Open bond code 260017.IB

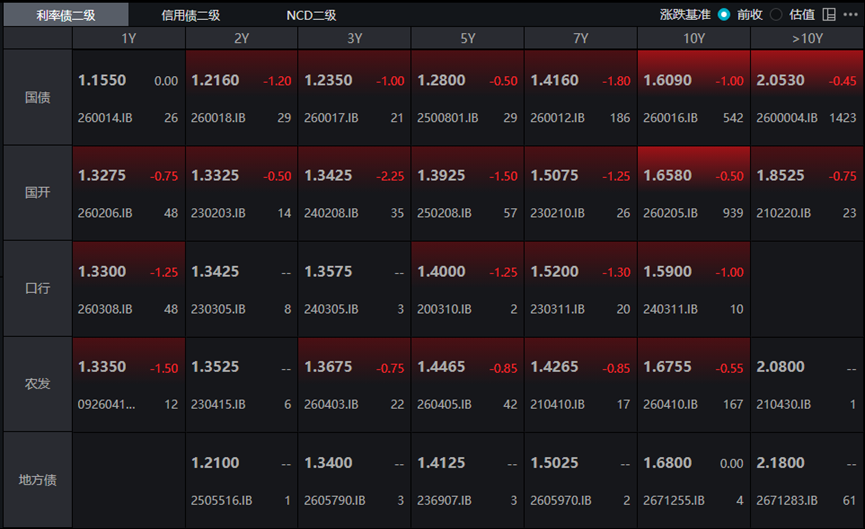coord(331,118)
